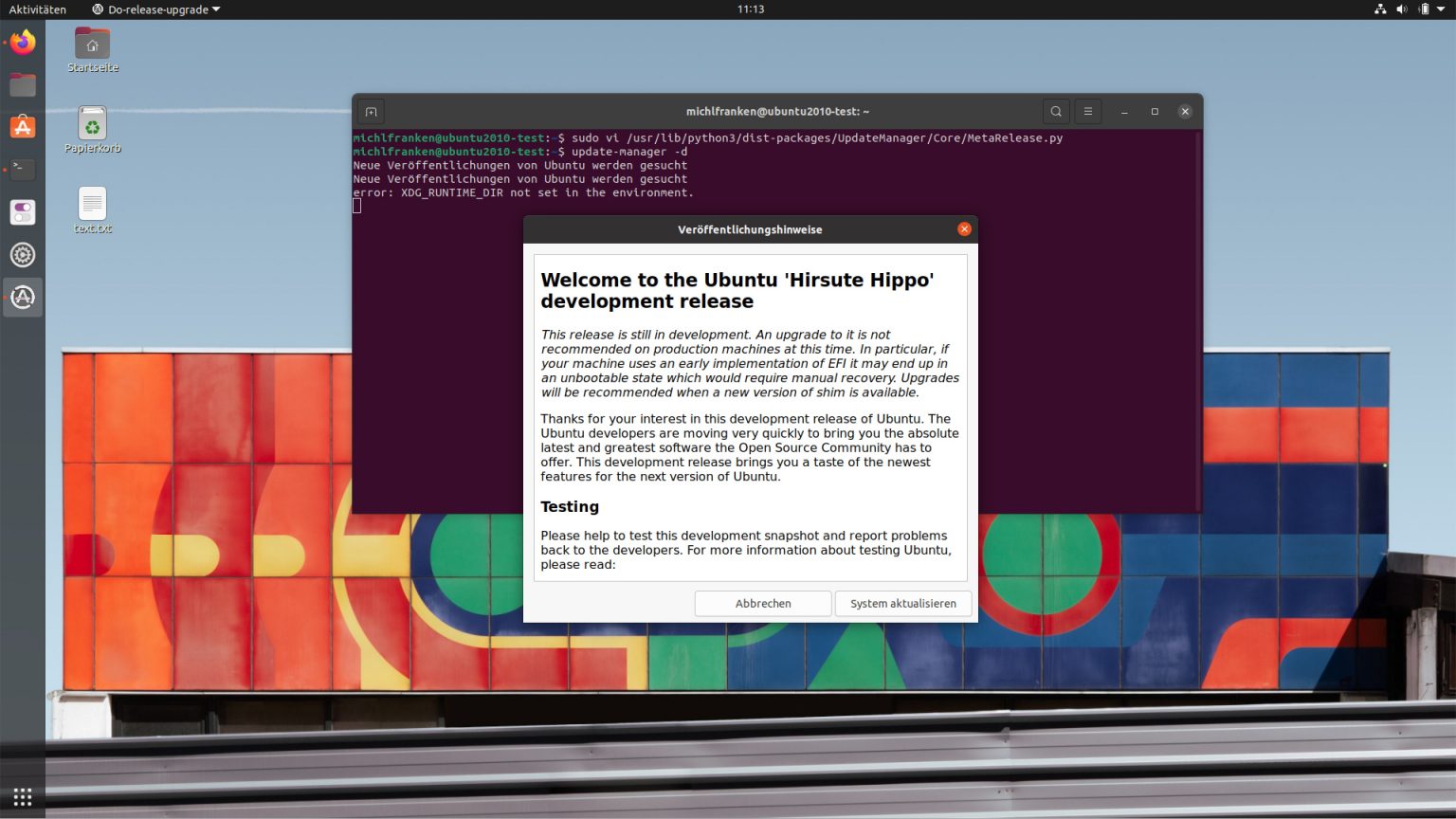Open clock calendar showing 11:13
This screenshot has height=819, width=1456.
tap(751, 9)
